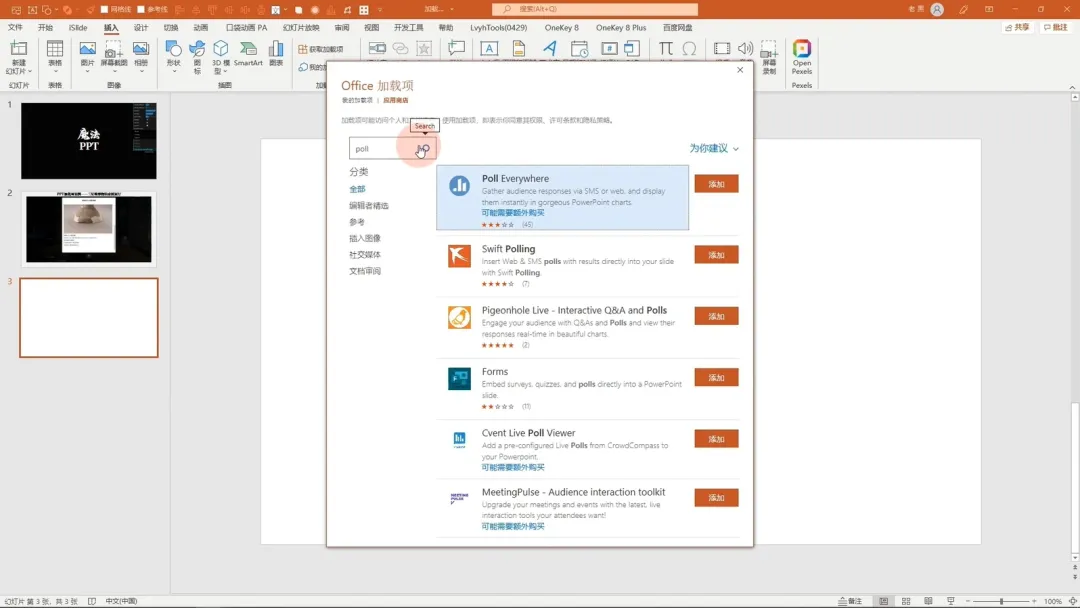Start slideshow from status bar icon
This screenshot has height=608, width=1080.
click(951, 601)
